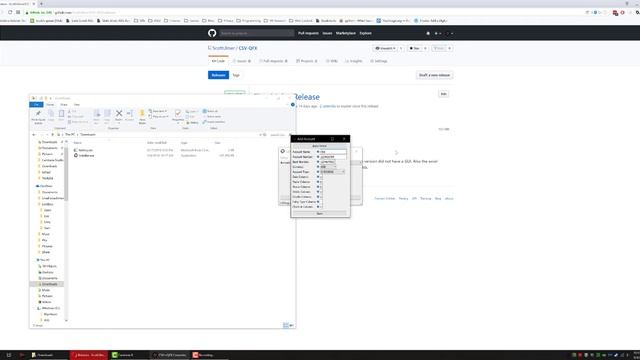This screenshot has width=640, height=360.
Task: Reload the page in the browser toolbar
Action: point(10,12)
